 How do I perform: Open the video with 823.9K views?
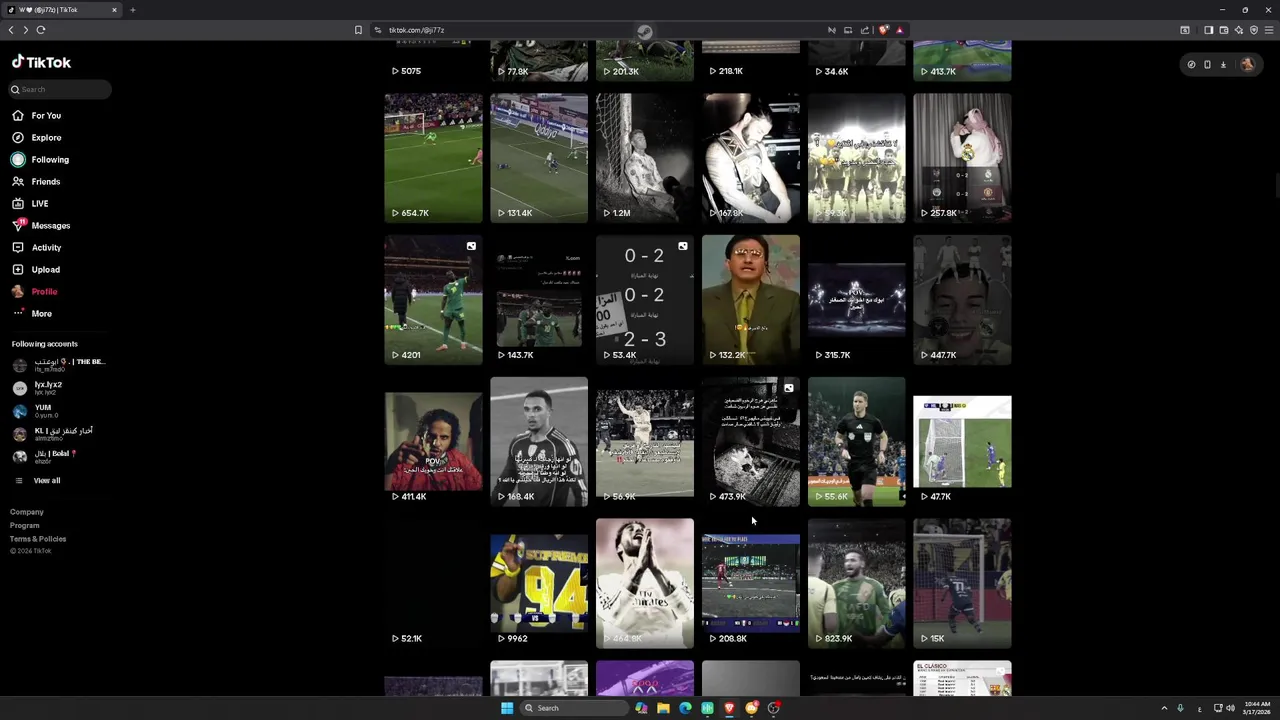coord(857,583)
